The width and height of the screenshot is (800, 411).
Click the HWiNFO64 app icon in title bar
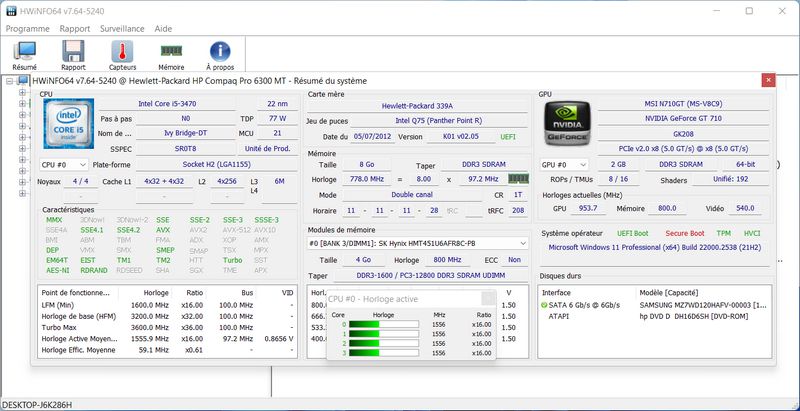11,11
